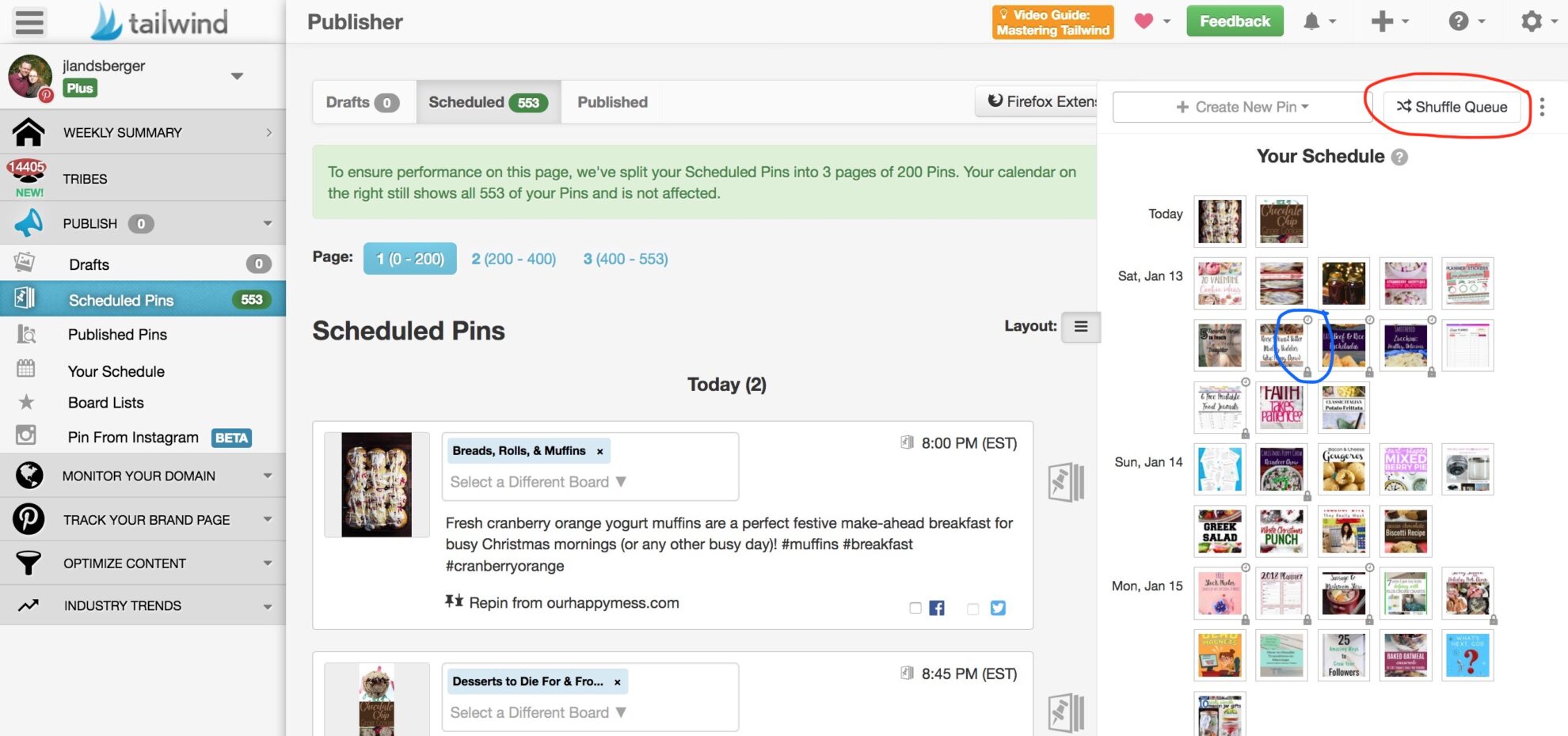
Task: Switch to the Drafts tab
Action: [363, 102]
